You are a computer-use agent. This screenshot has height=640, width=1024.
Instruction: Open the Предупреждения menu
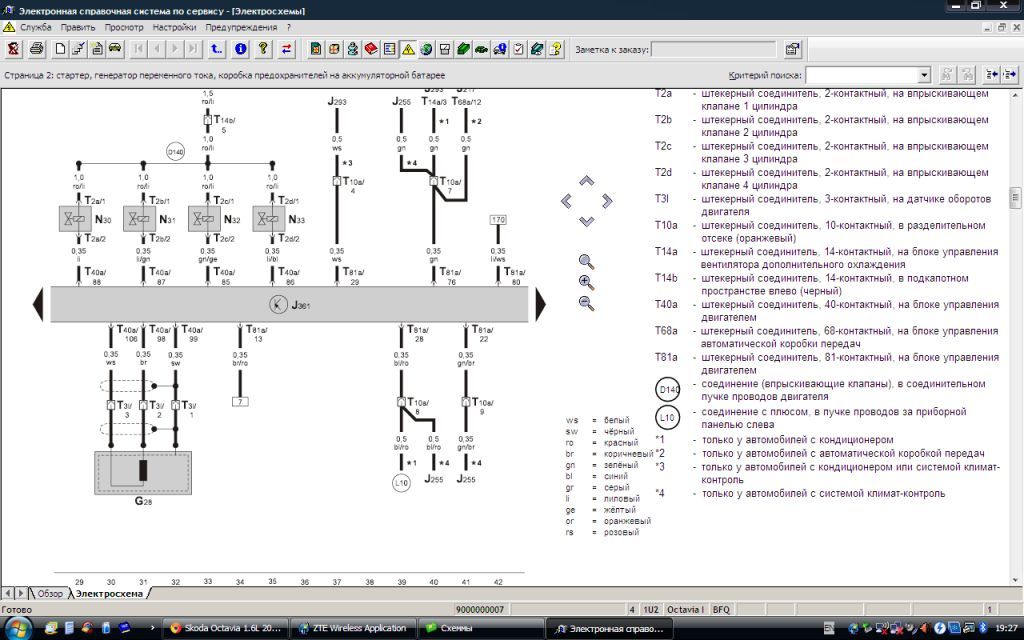click(x=241, y=27)
